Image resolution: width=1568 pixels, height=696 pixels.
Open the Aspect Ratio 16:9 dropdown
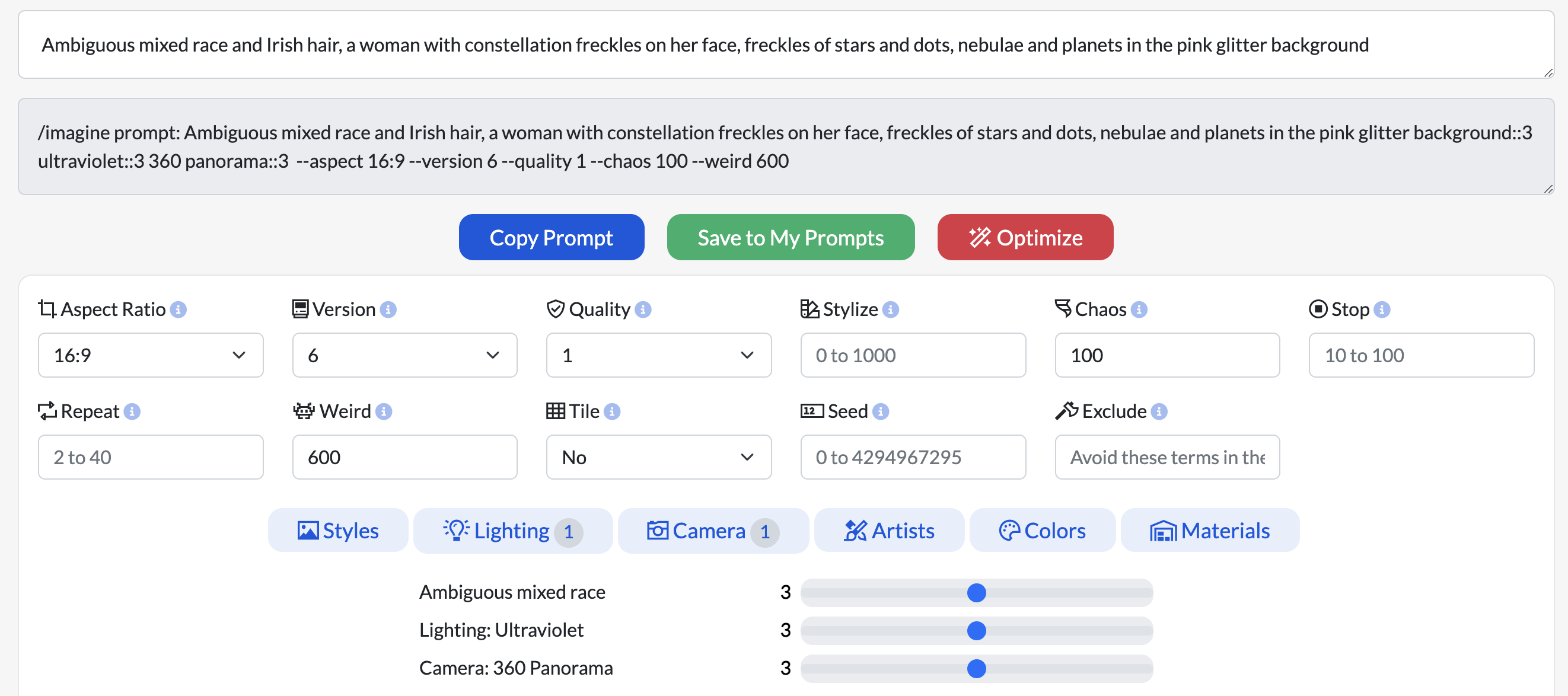(151, 355)
